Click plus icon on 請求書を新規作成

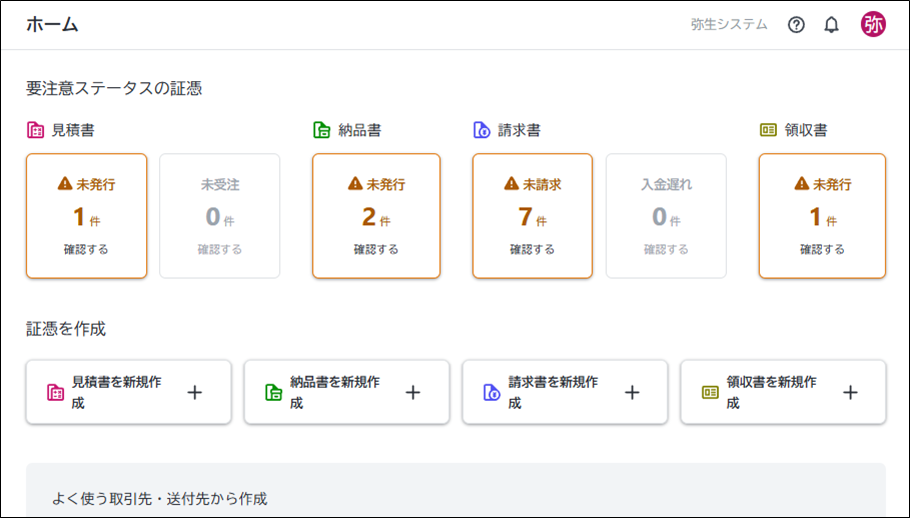632,393
